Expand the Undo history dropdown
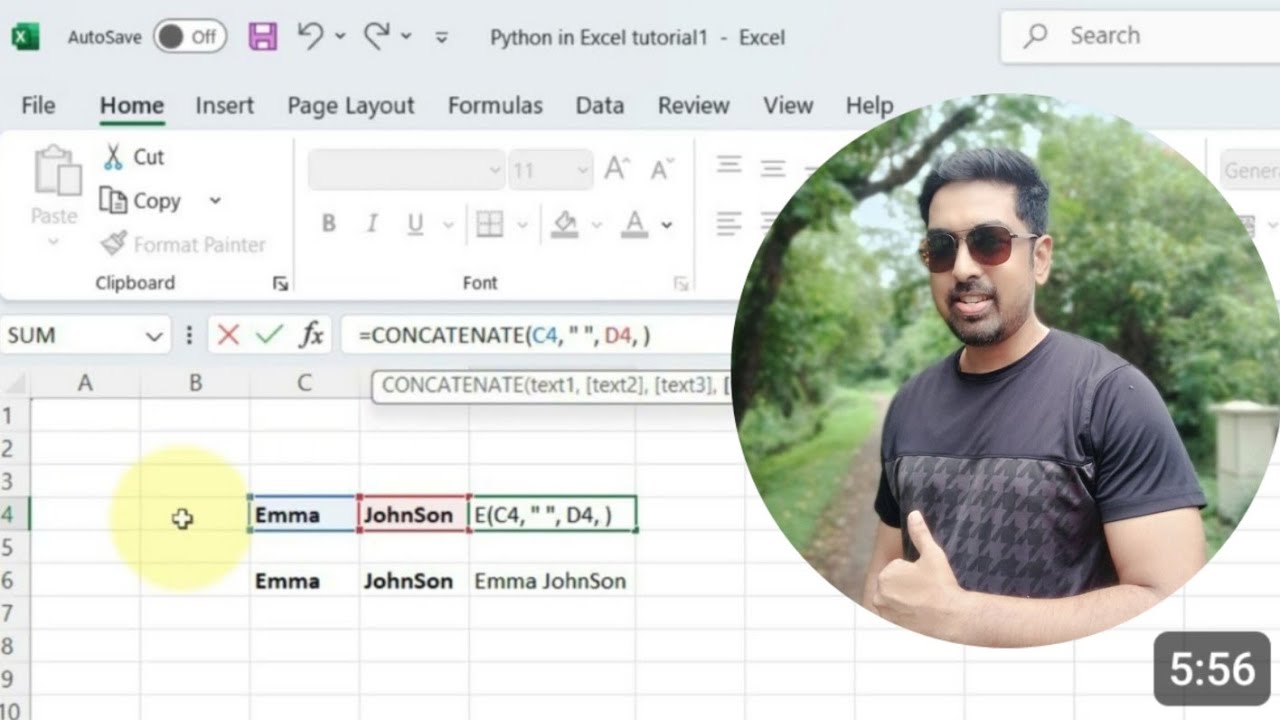The width and height of the screenshot is (1280, 720). click(x=340, y=37)
